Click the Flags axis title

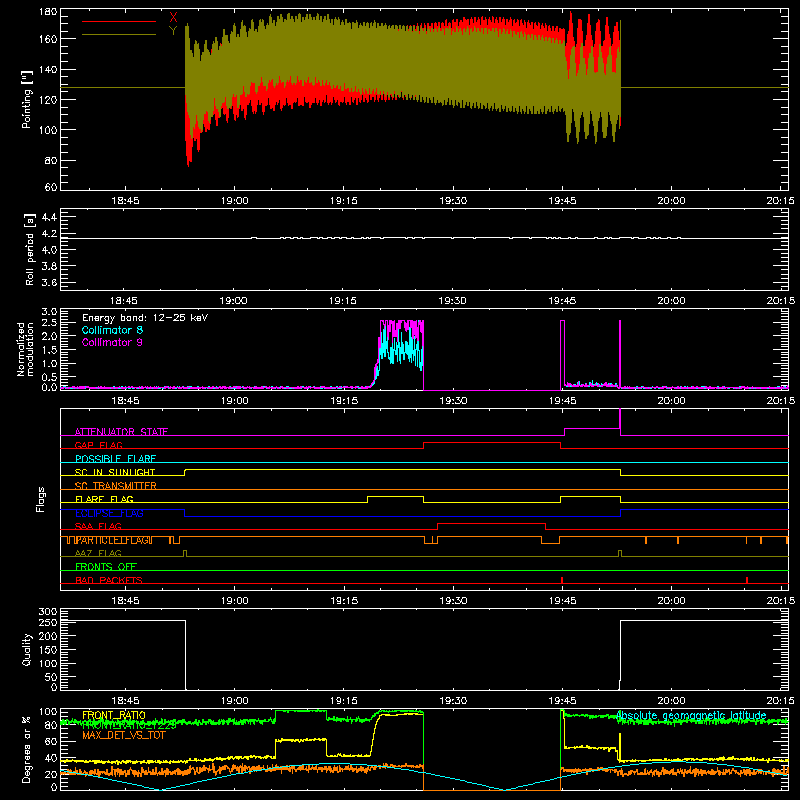(x=40, y=499)
